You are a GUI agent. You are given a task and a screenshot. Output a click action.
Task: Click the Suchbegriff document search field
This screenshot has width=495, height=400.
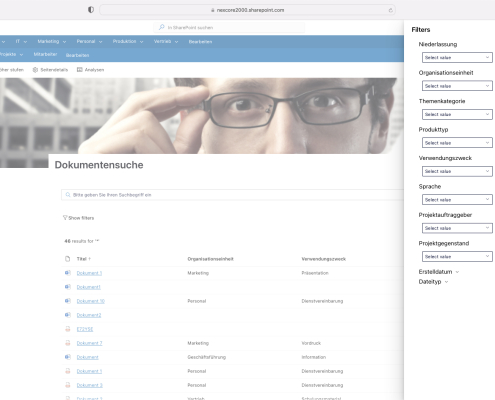[x=232, y=195]
